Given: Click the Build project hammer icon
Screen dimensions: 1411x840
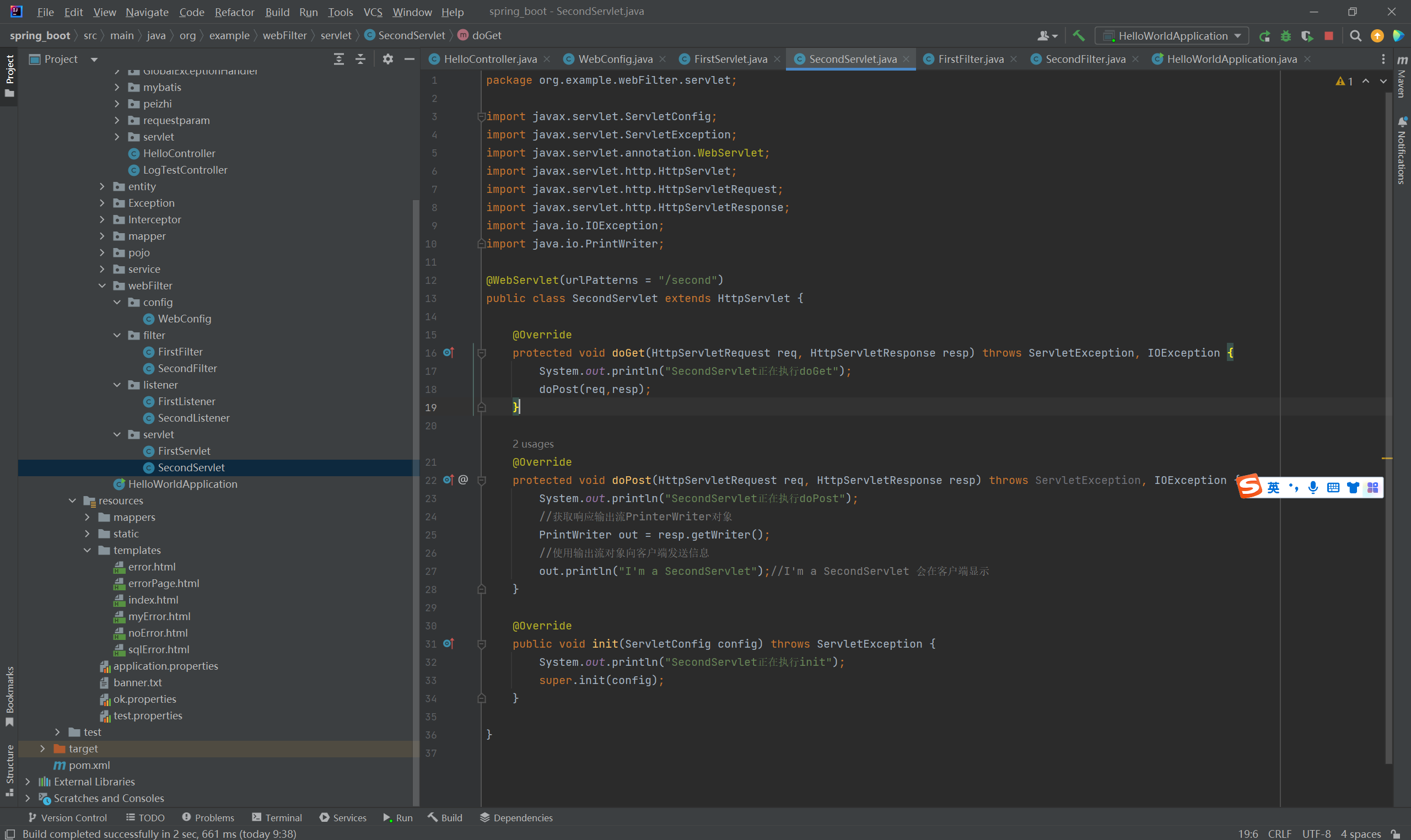Looking at the screenshot, I should tap(1078, 36).
